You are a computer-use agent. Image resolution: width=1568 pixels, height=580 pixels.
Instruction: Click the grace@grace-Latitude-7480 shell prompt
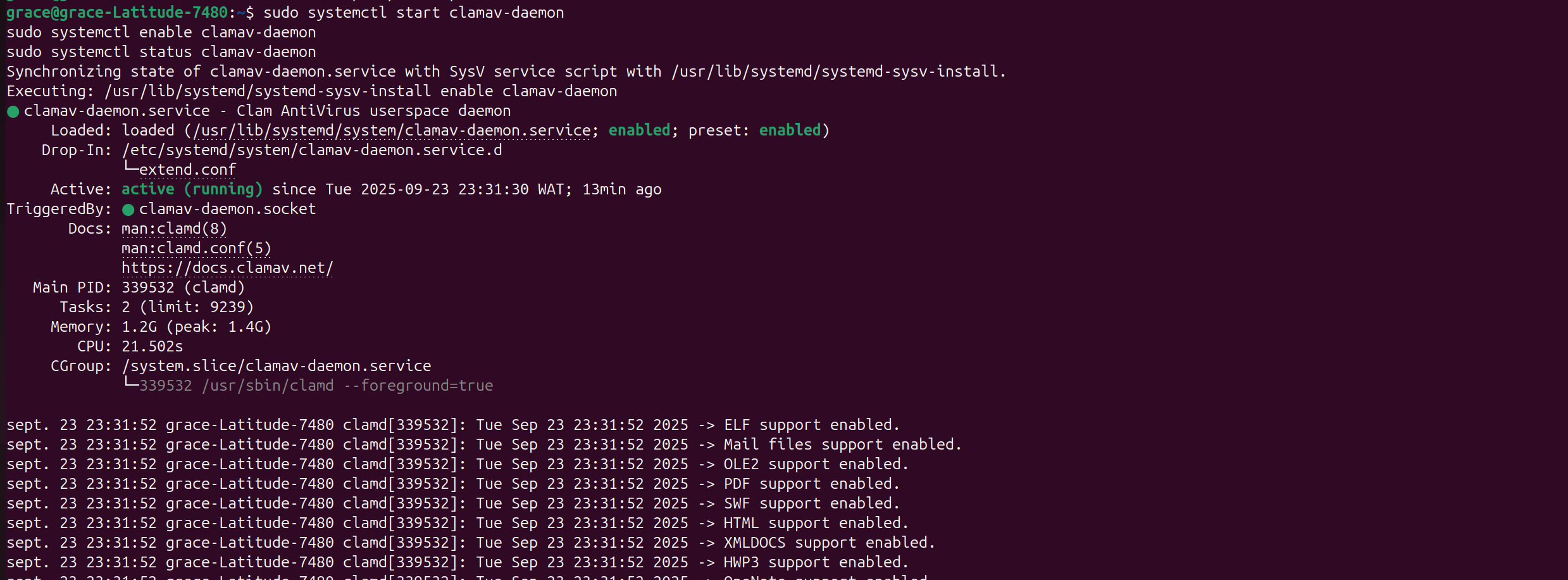pos(117,13)
